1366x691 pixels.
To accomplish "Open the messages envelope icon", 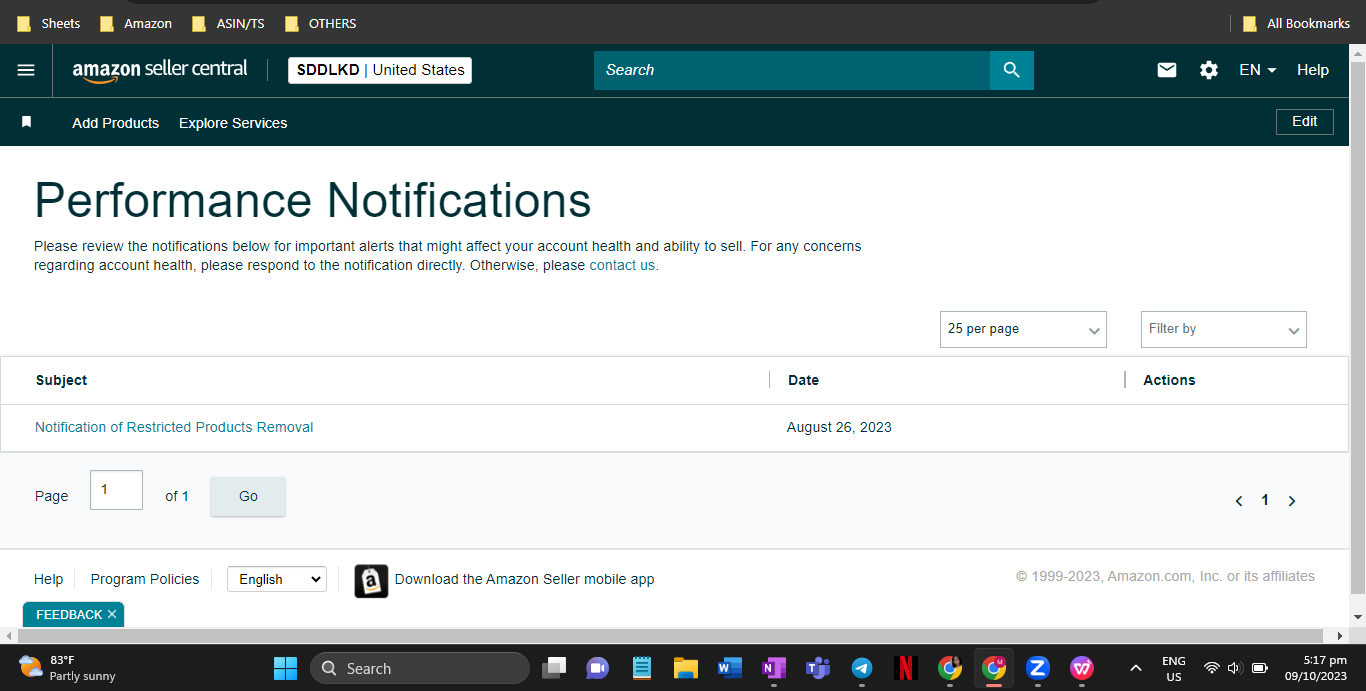I will (x=1167, y=70).
